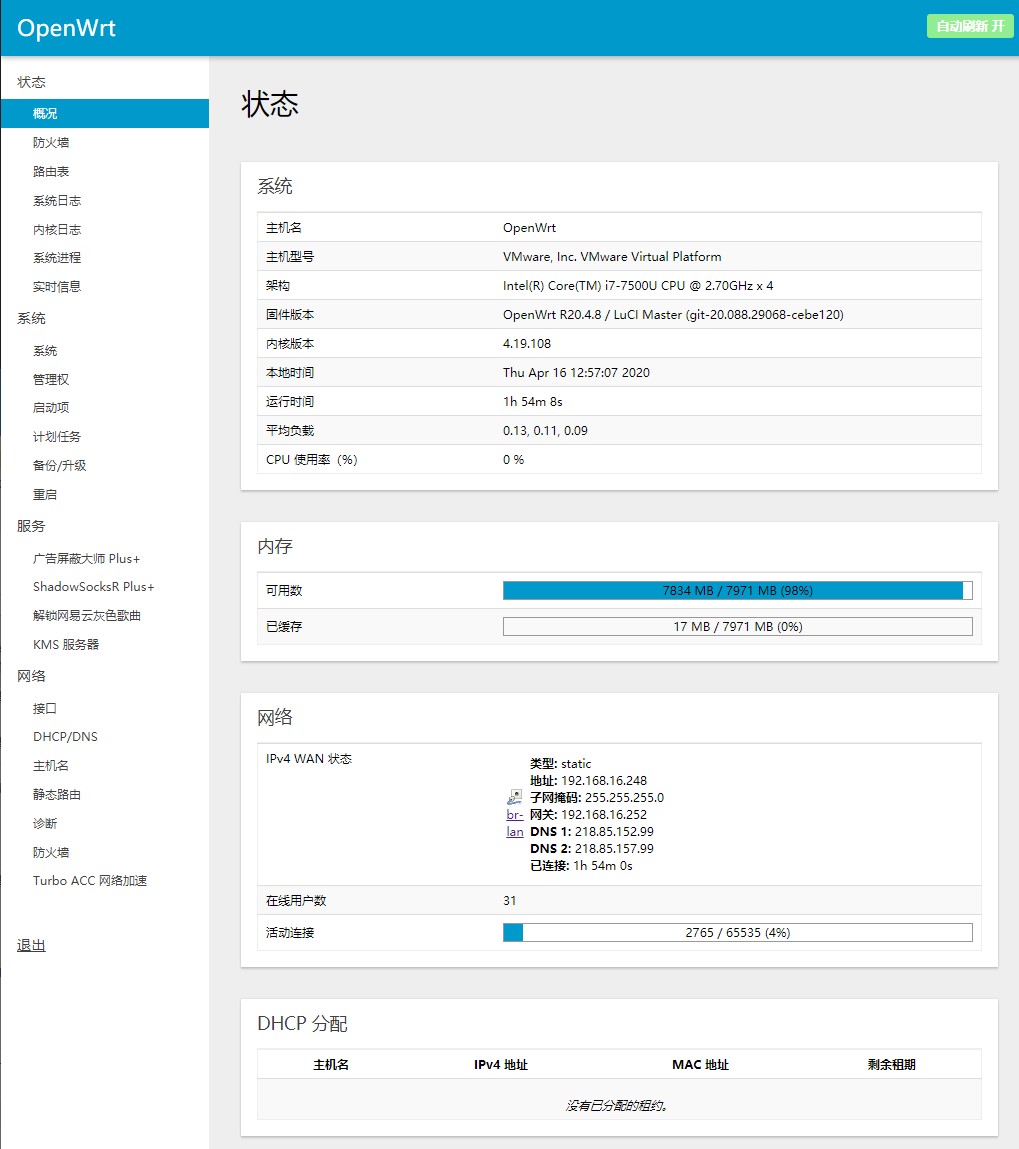Select Intel Core i7-7500U architecture text
The width and height of the screenshot is (1019, 1149).
[x=637, y=286]
